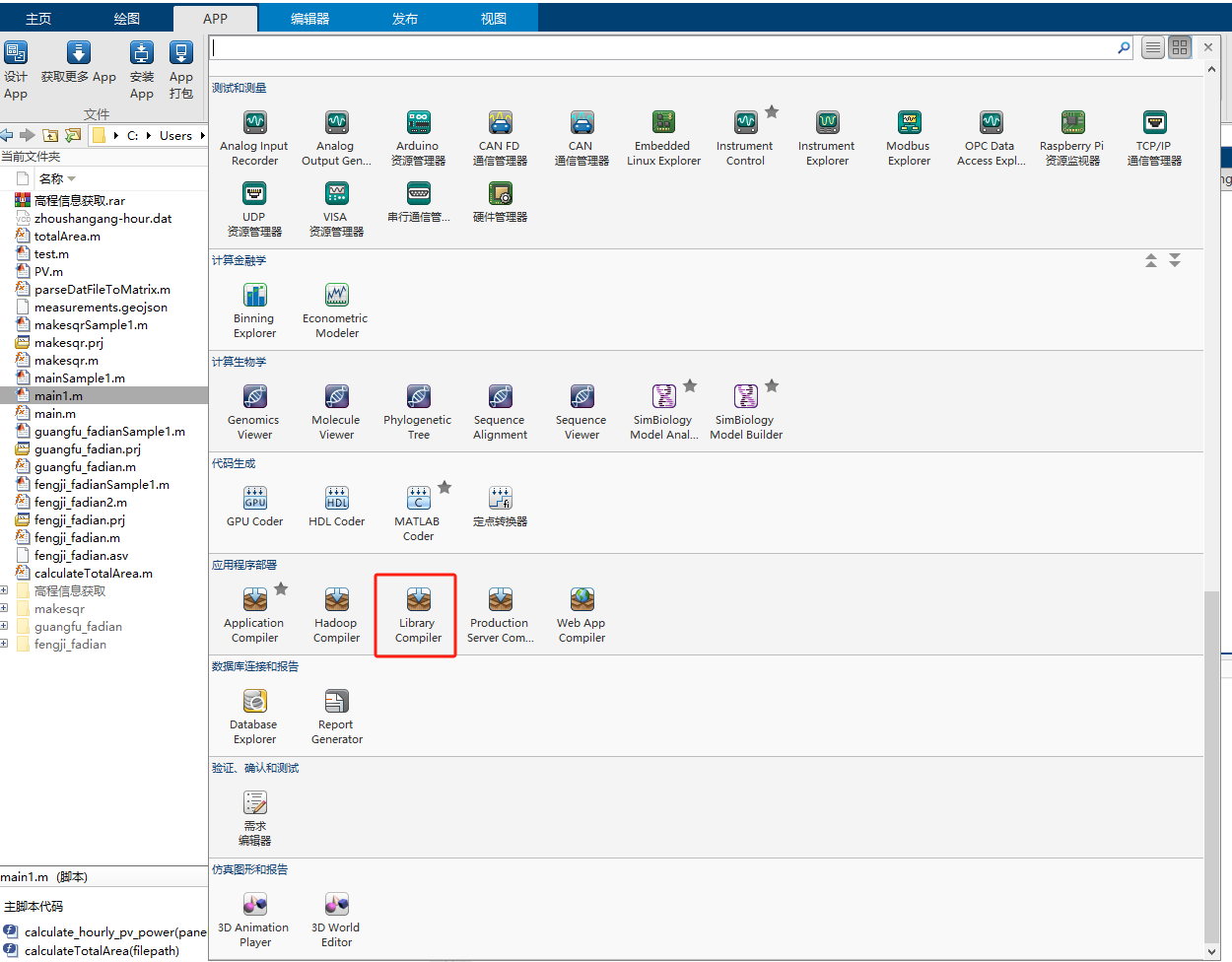Toggle favorite star on Application Compiler
Screen dimensions: 1232x962
pos(282,588)
